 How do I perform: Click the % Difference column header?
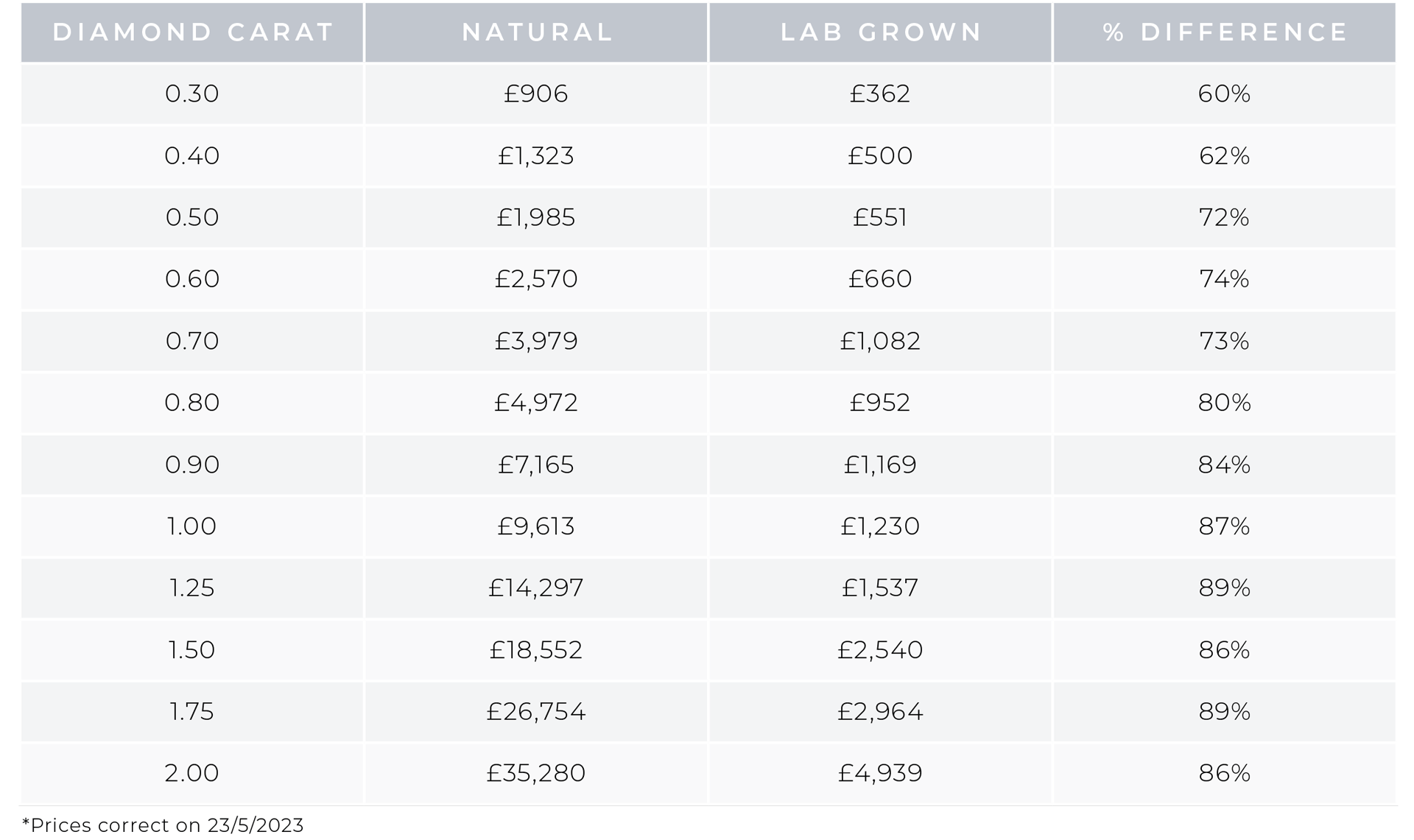coord(1225,32)
